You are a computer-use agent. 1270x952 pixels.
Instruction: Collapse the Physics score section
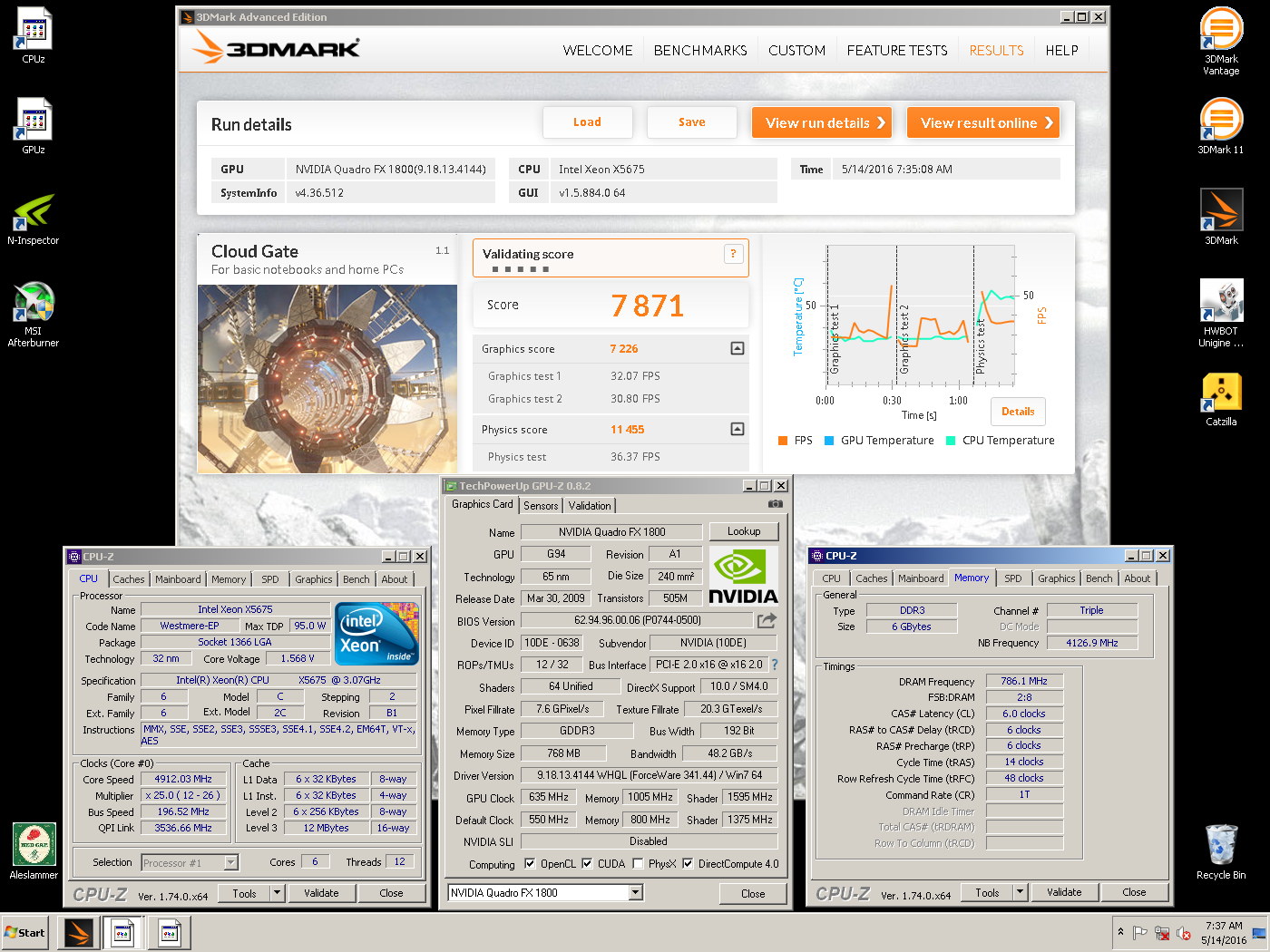click(738, 429)
